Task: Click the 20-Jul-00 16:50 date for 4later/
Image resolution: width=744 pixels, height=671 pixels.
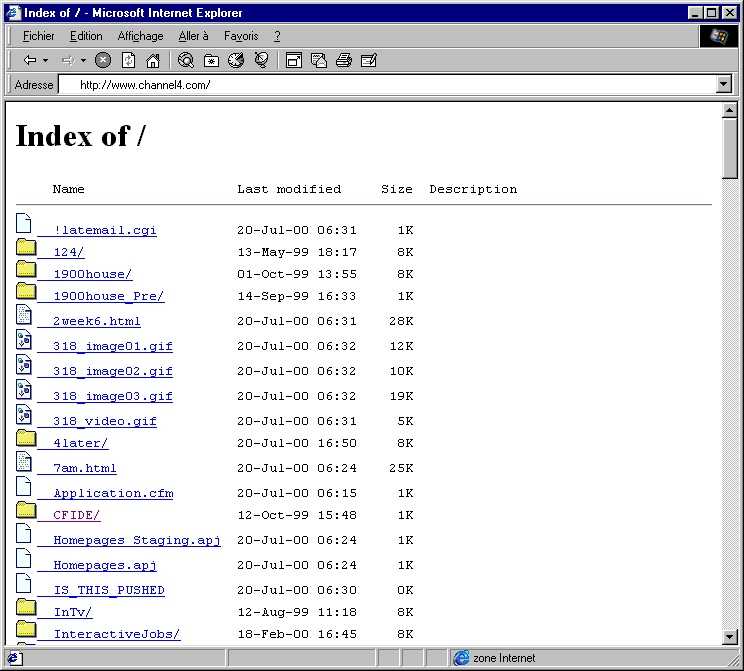Action: pos(297,443)
